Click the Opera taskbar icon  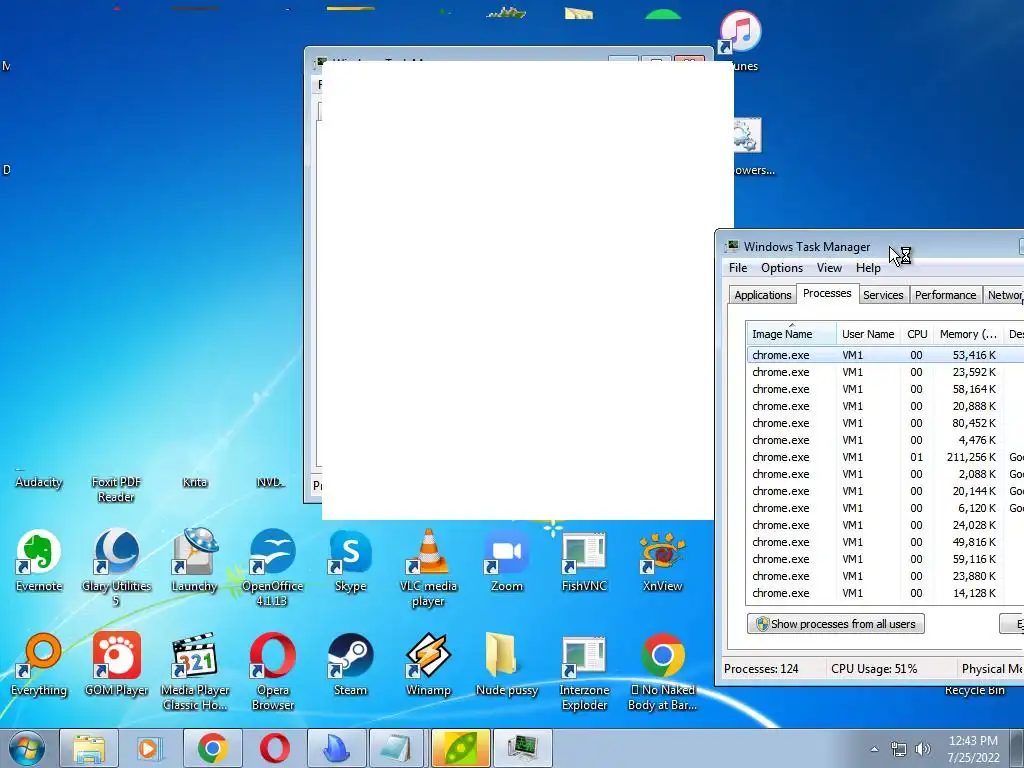coord(274,748)
